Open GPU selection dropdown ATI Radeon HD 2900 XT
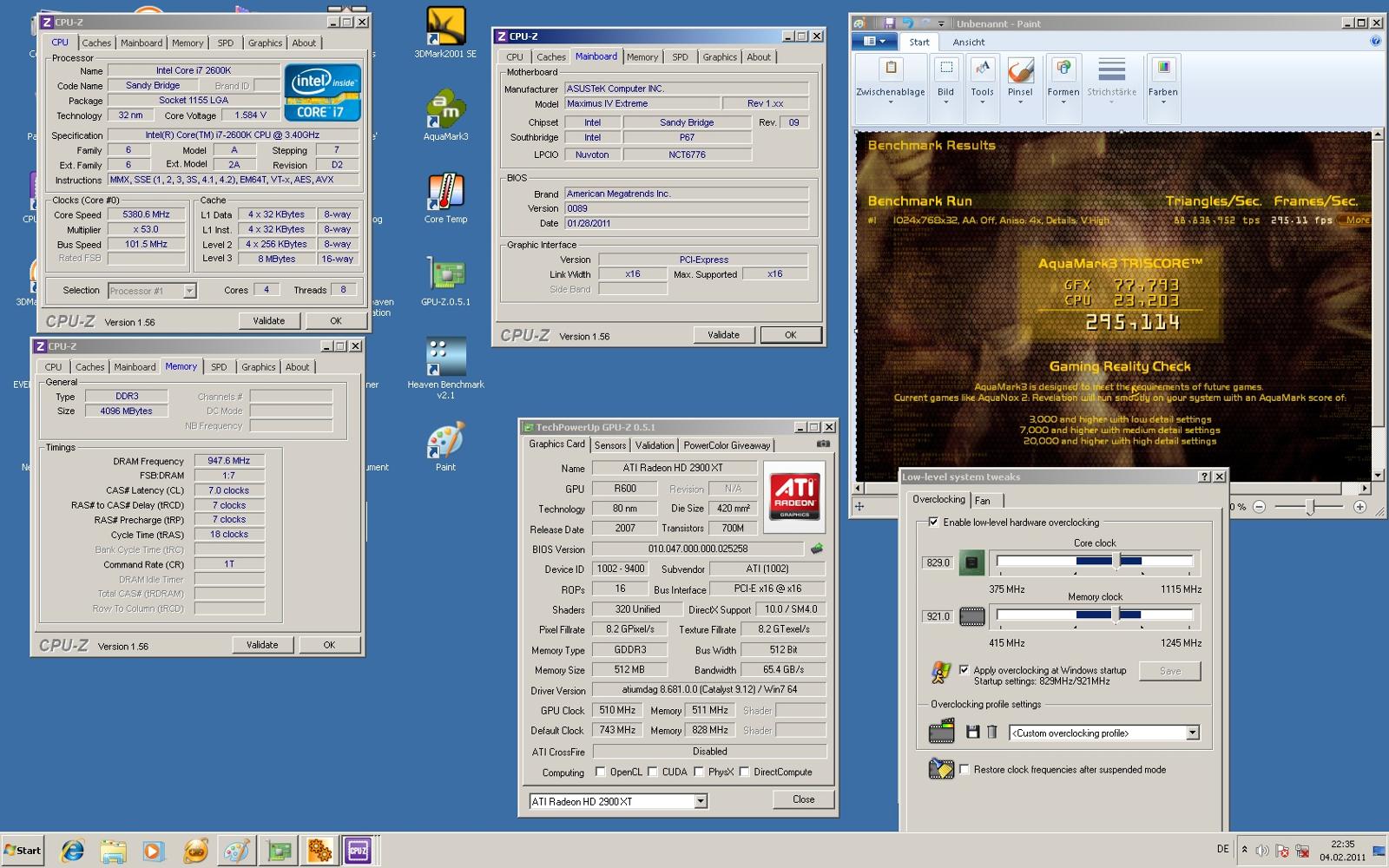The height and width of the screenshot is (868, 1389). point(701,801)
